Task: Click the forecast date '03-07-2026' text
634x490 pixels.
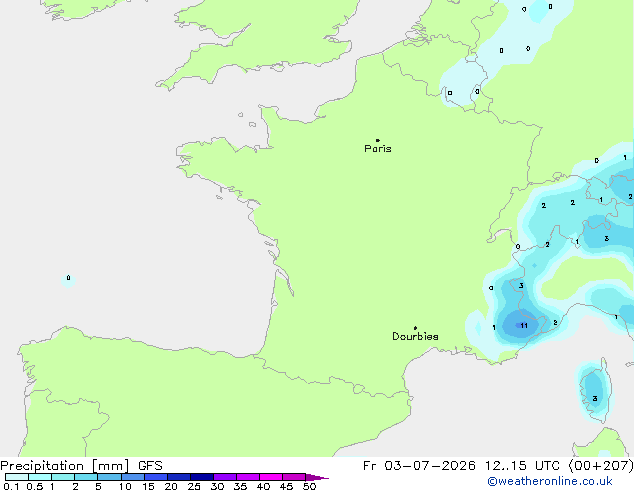Action: pos(430,466)
